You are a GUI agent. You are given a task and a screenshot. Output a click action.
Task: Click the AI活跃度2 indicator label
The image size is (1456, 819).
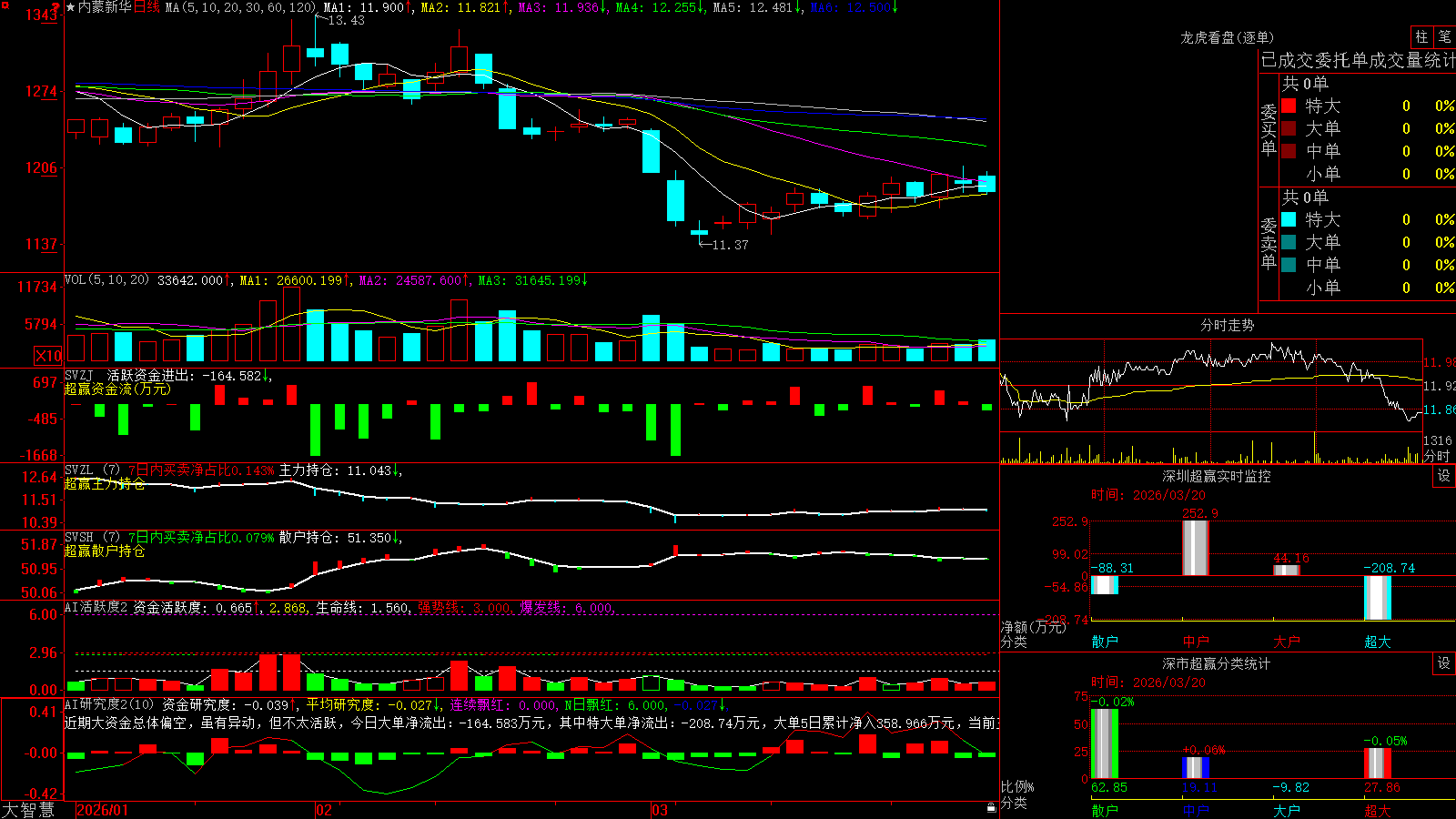click(96, 607)
